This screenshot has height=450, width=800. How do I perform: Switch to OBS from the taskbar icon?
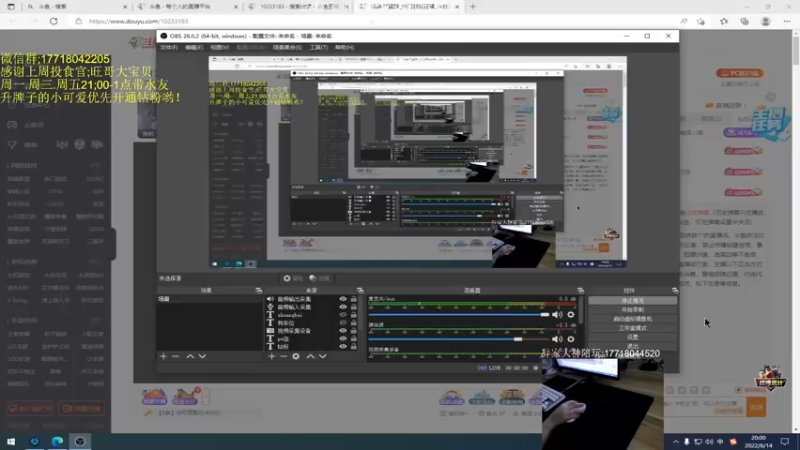(x=80, y=441)
